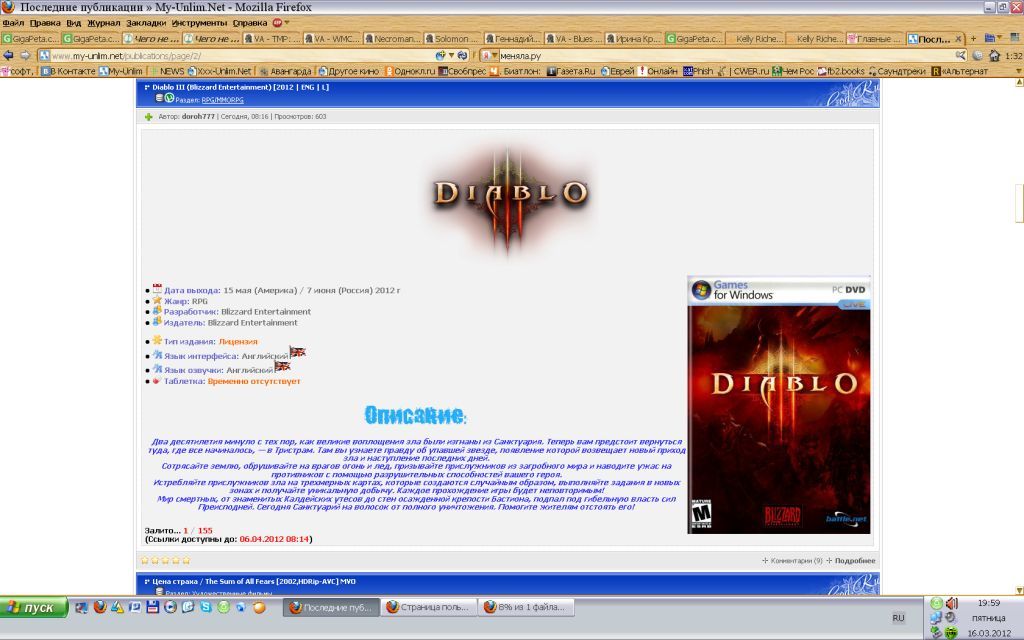The height and width of the screenshot is (640, 1024).
Task: Go forward with the Forward arrow
Action: point(25,56)
